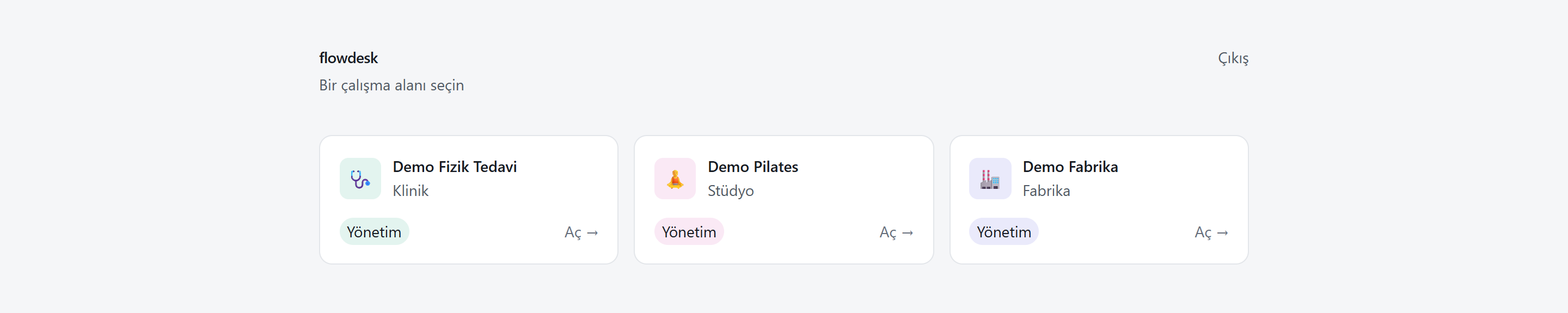Click the Fabrika subtitle under Demo Fabrika
This screenshot has width=1568, height=313.
tap(1046, 191)
